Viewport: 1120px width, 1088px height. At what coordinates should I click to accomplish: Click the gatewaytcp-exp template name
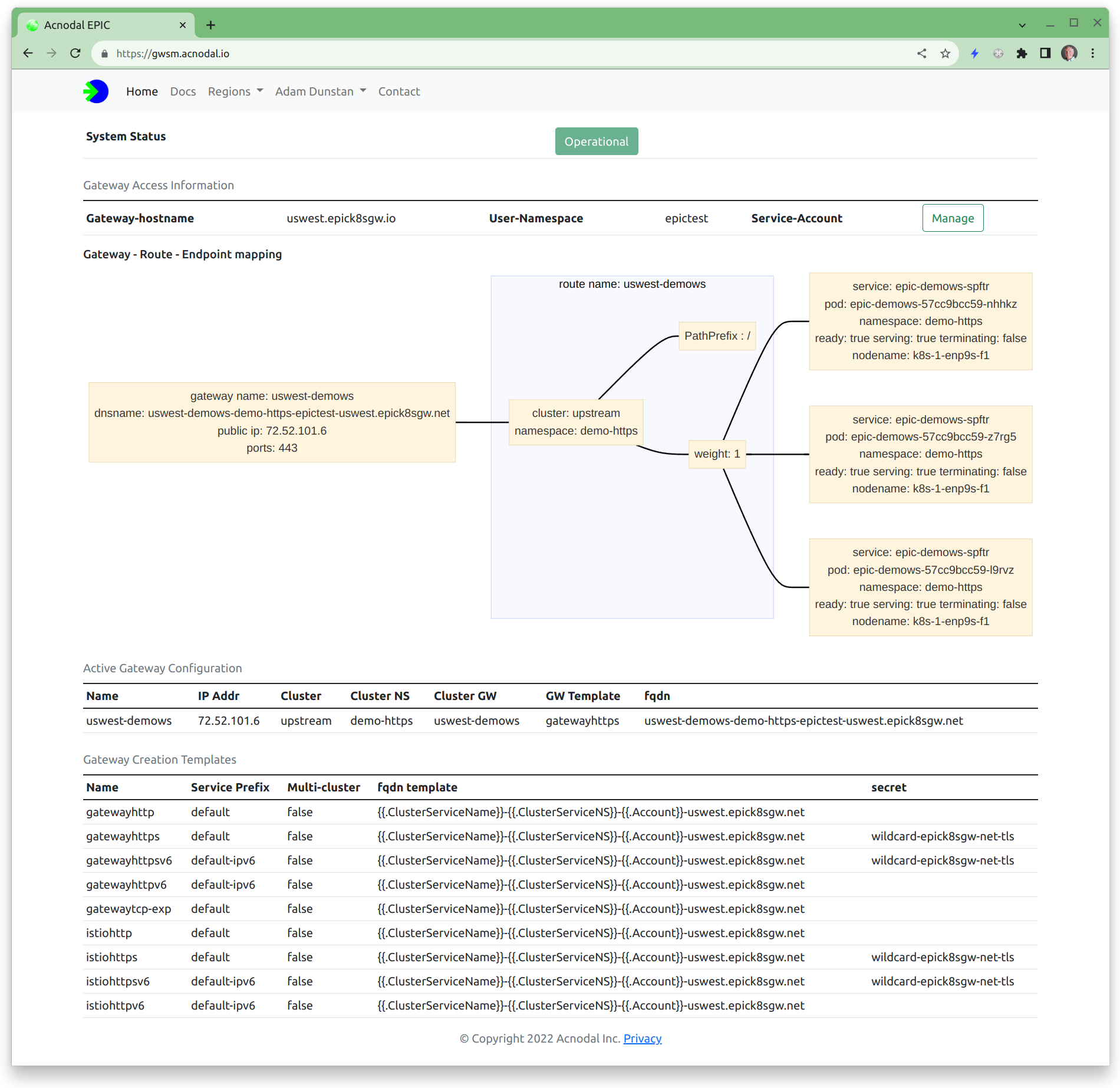(x=129, y=909)
